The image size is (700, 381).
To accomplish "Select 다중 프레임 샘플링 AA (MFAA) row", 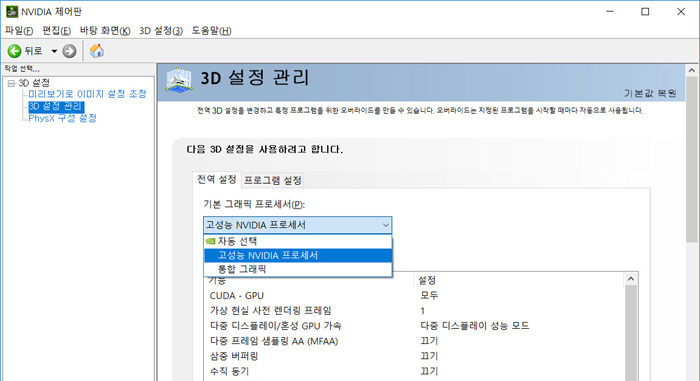I will coord(415,341).
